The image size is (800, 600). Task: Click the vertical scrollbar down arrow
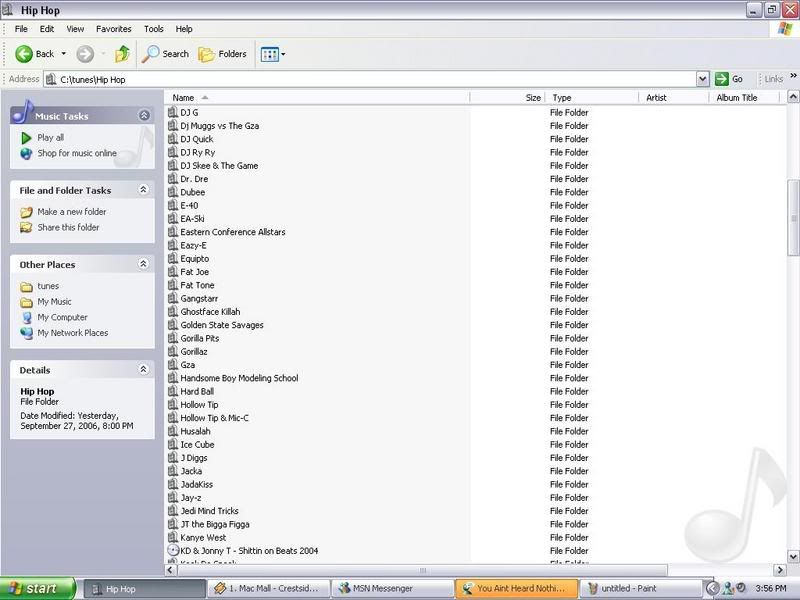(793, 557)
